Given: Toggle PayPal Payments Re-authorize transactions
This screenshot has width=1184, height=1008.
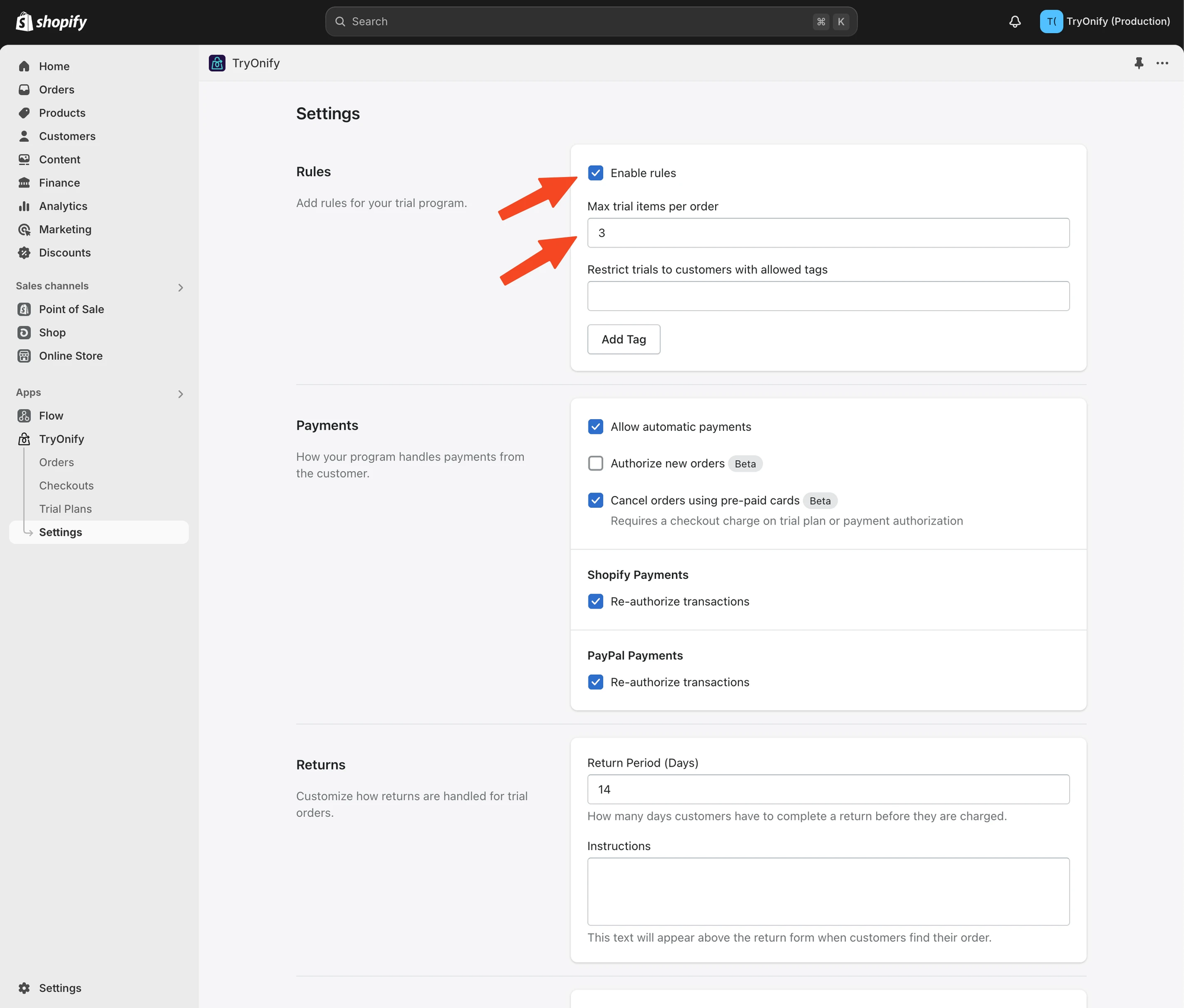Looking at the screenshot, I should 596,682.
